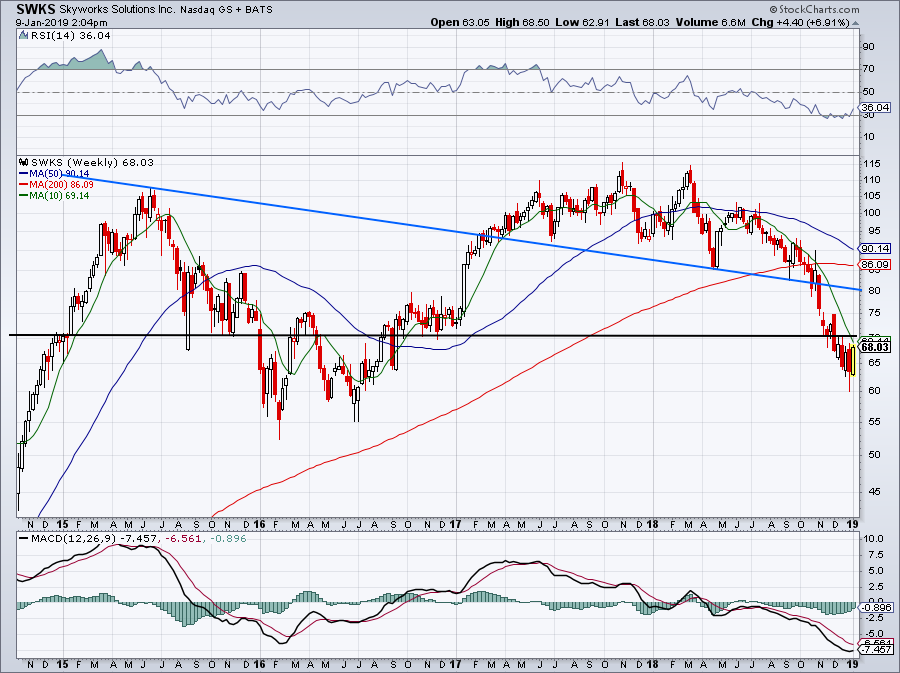The width and height of the screenshot is (900, 673).
Task: Click the yellow highlighted latest weekly candle
Action: tap(853, 360)
